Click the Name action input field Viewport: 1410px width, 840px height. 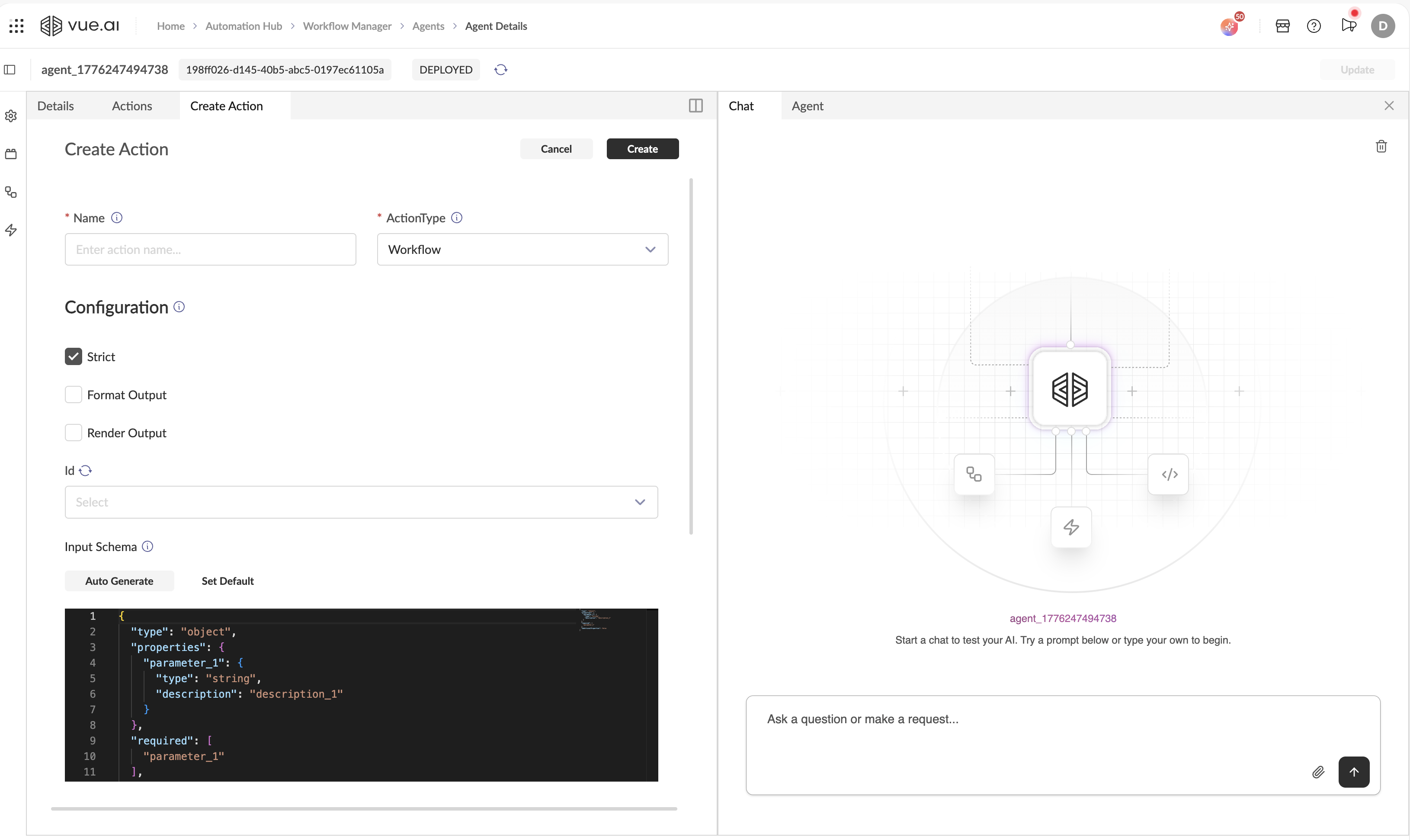click(x=210, y=249)
